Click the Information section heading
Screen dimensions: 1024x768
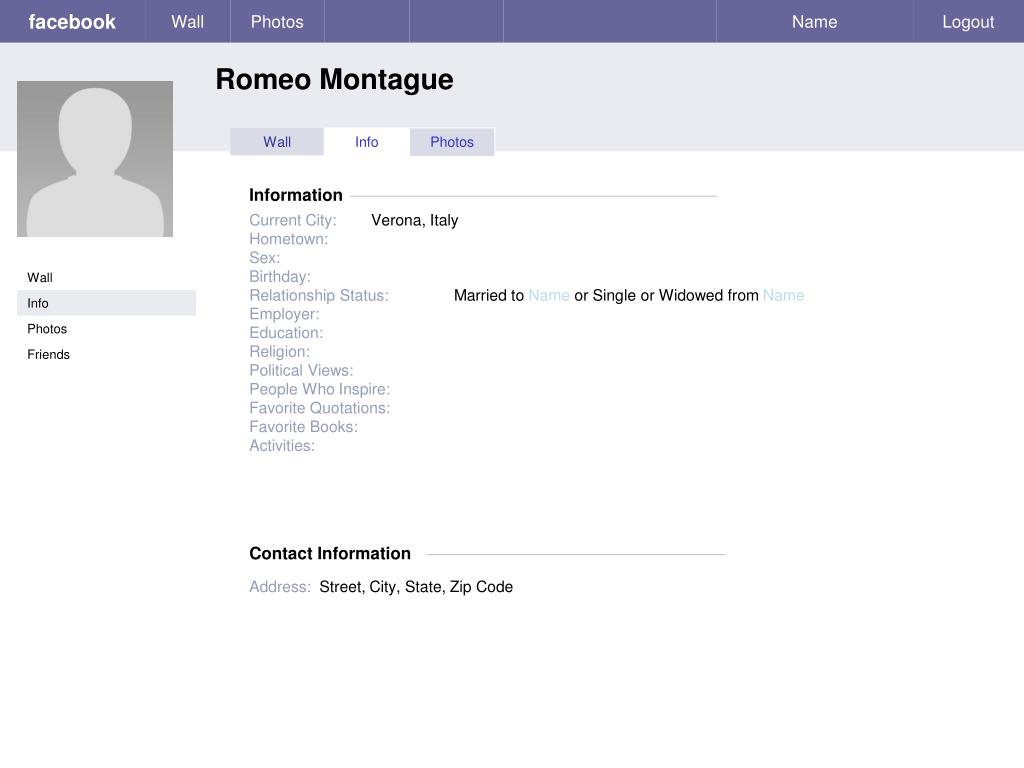(x=296, y=195)
